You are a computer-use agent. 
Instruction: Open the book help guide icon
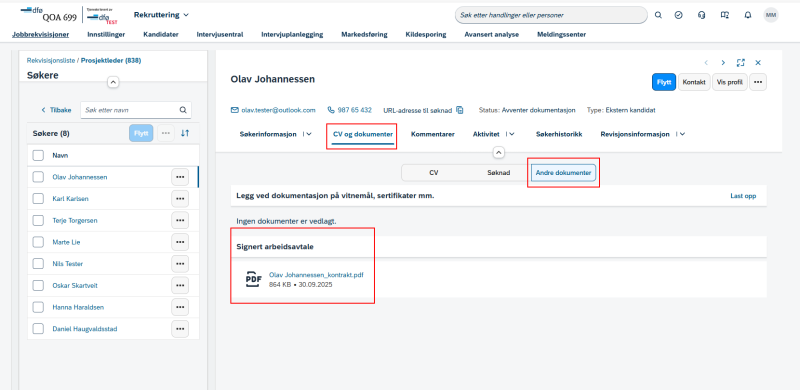pyautogui.click(x=724, y=15)
